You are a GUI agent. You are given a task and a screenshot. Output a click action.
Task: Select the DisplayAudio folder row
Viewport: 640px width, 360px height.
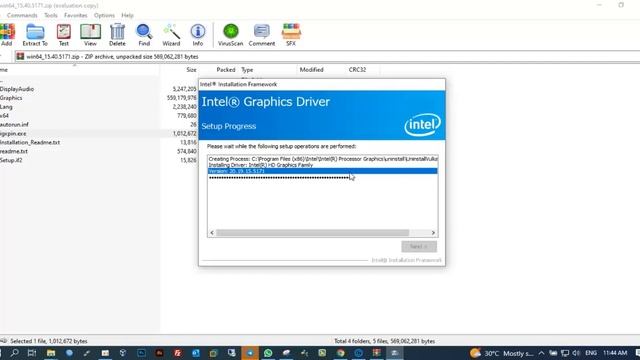pos(17,89)
